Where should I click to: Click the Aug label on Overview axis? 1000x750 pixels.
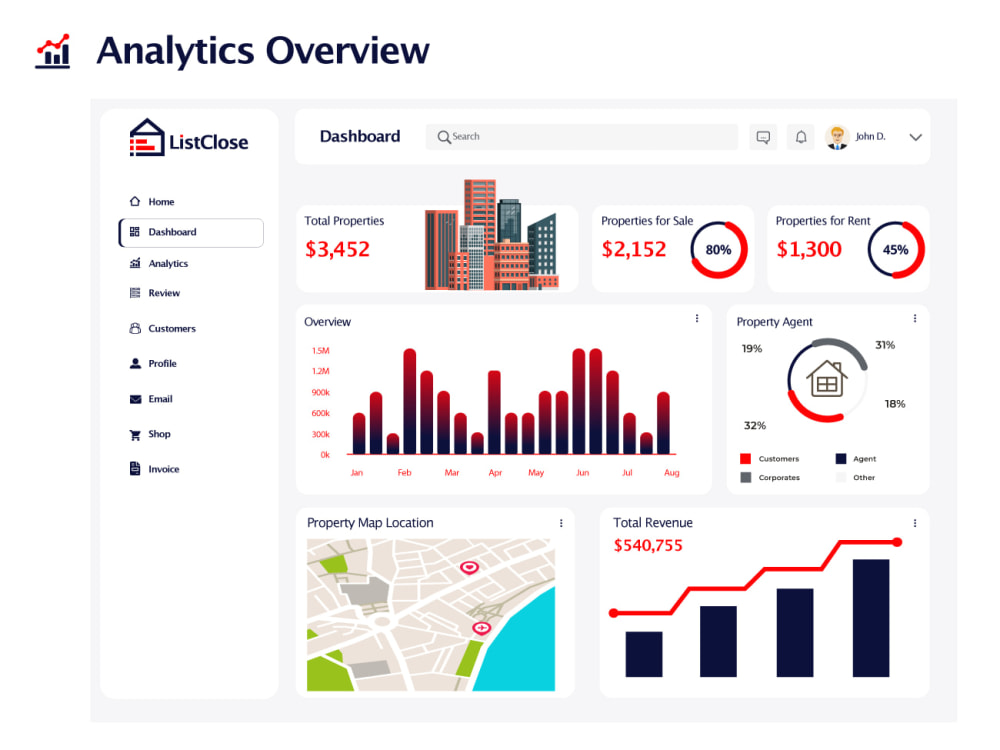click(x=672, y=473)
